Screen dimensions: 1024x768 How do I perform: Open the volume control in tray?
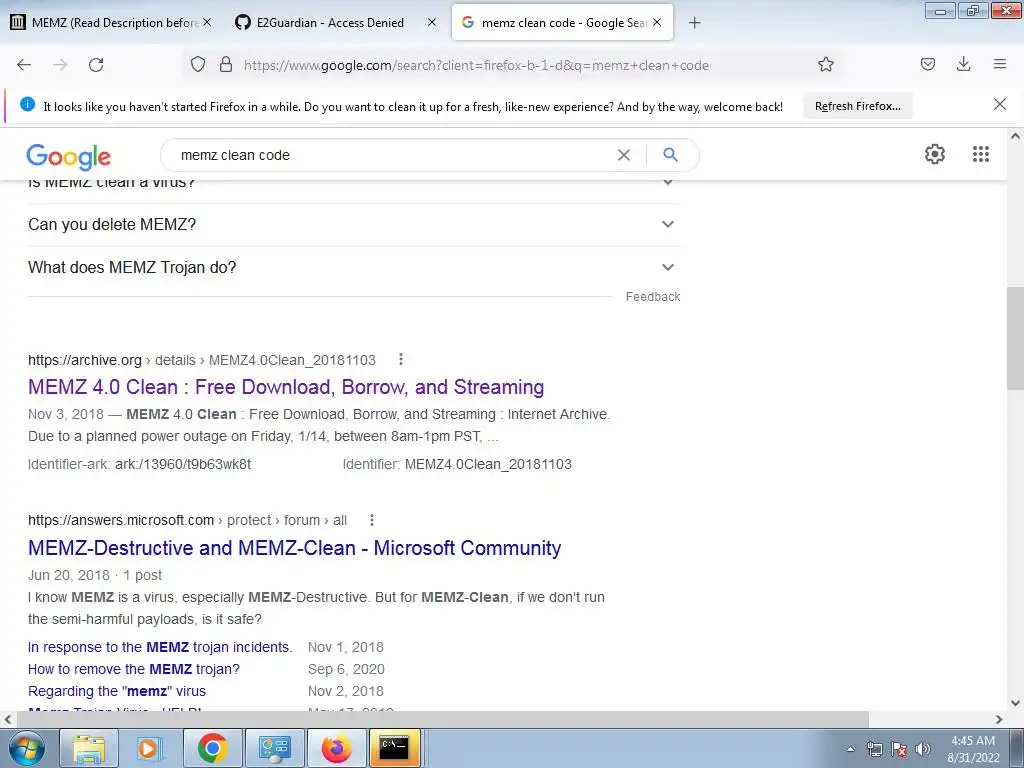point(922,749)
